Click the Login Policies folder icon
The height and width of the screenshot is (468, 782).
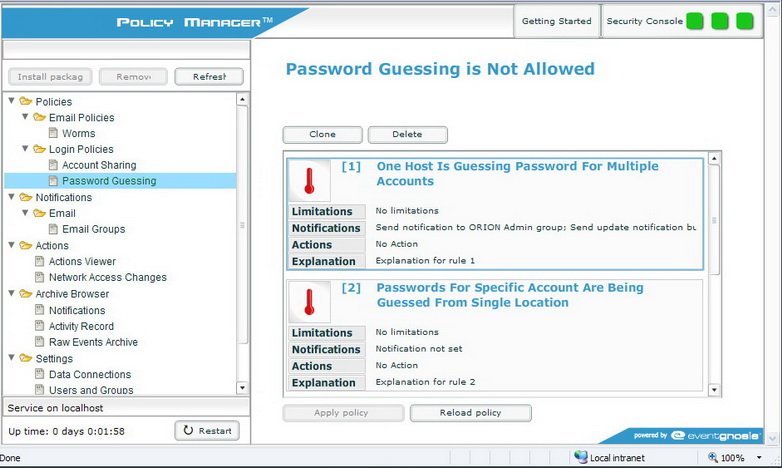pos(39,149)
